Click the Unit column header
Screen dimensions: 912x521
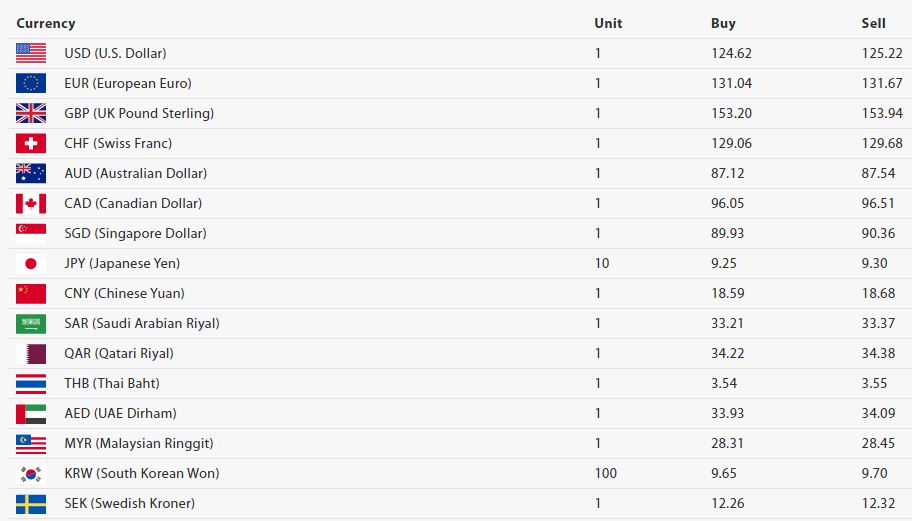(x=608, y=23)
